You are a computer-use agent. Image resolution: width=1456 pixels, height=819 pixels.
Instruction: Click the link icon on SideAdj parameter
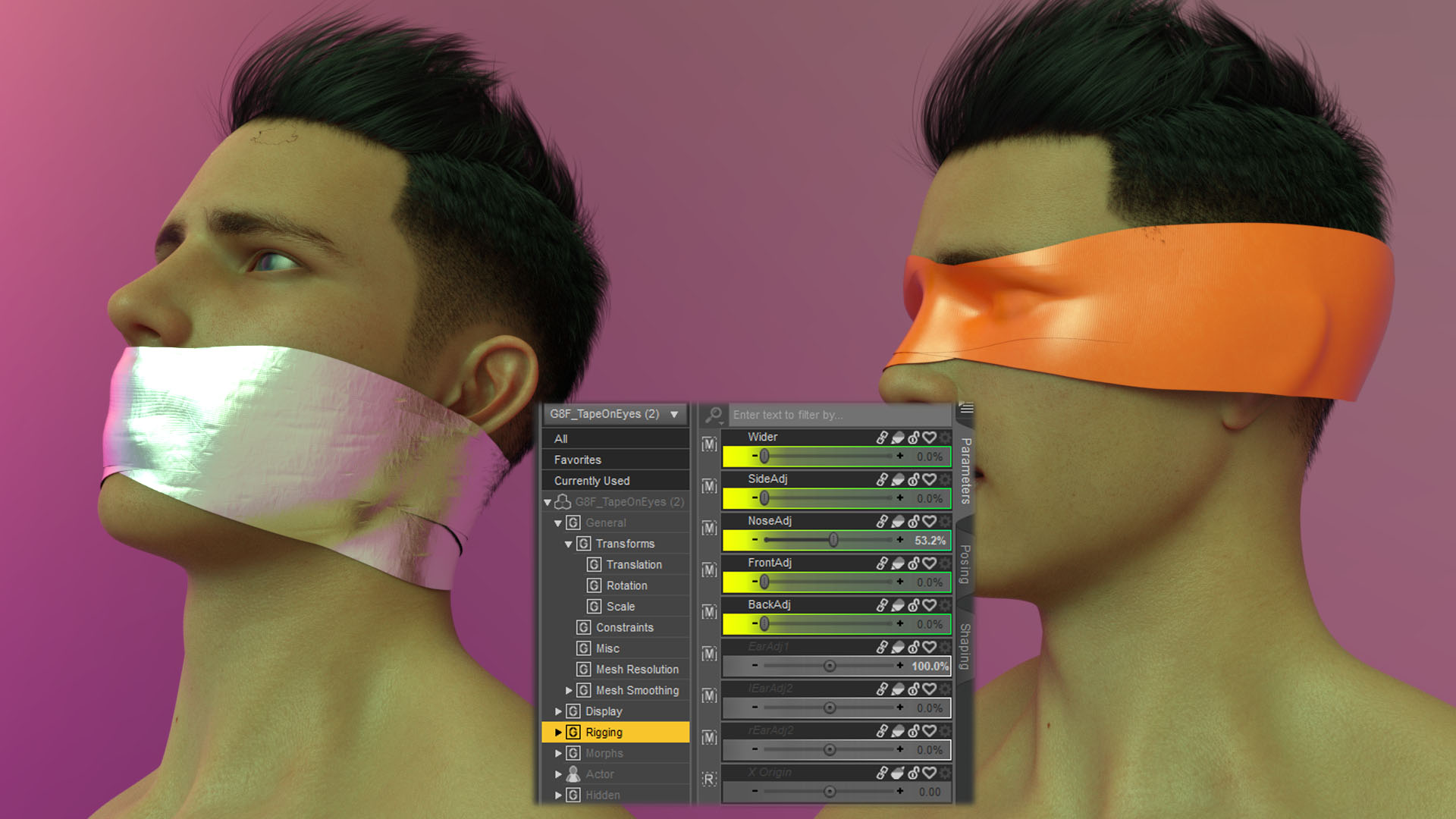(x=882, y=479)
